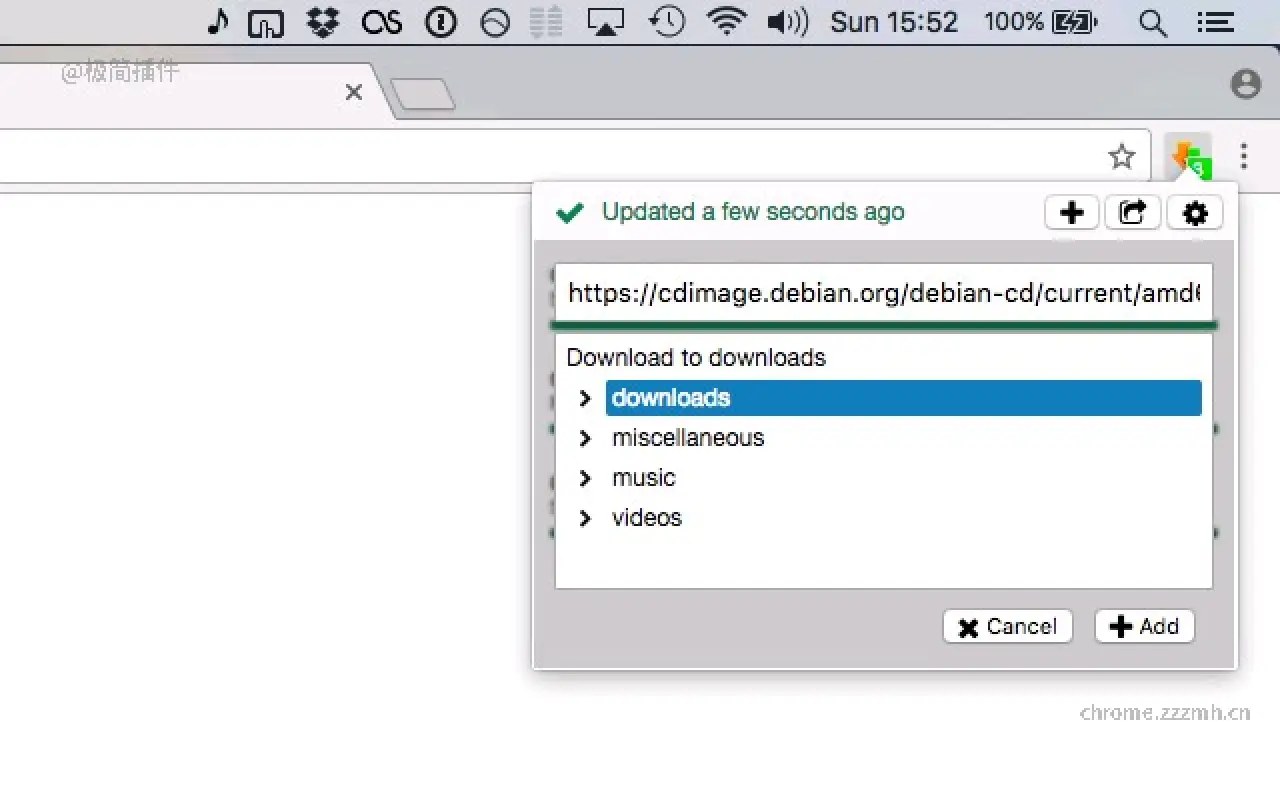This screenshot has width=1280, height=800.
Task: Open the download extension popup icon in toolbar
Action: [x=1189, y=157]
